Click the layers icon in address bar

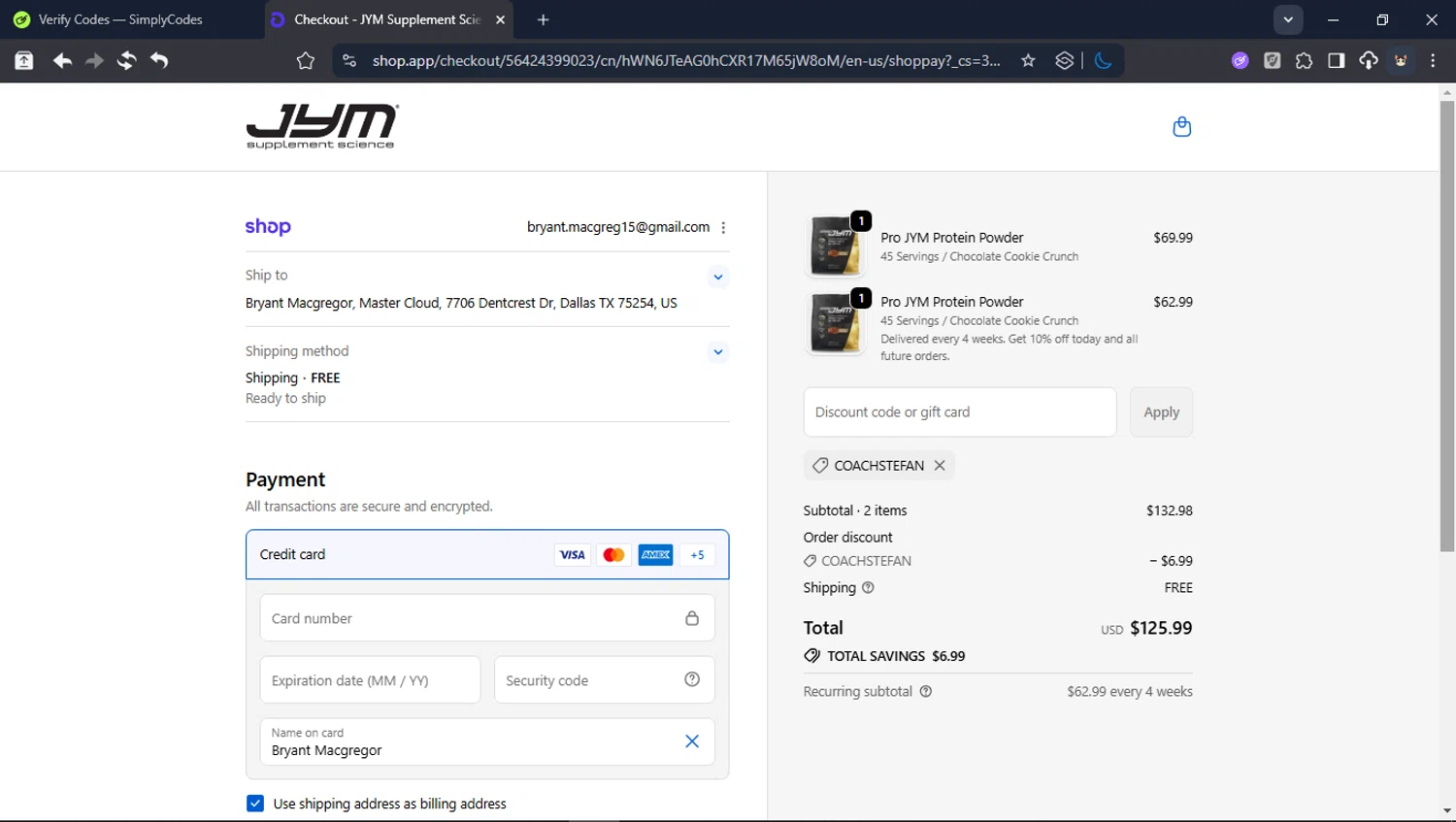pyautogui.click(x=1065, y=61)
